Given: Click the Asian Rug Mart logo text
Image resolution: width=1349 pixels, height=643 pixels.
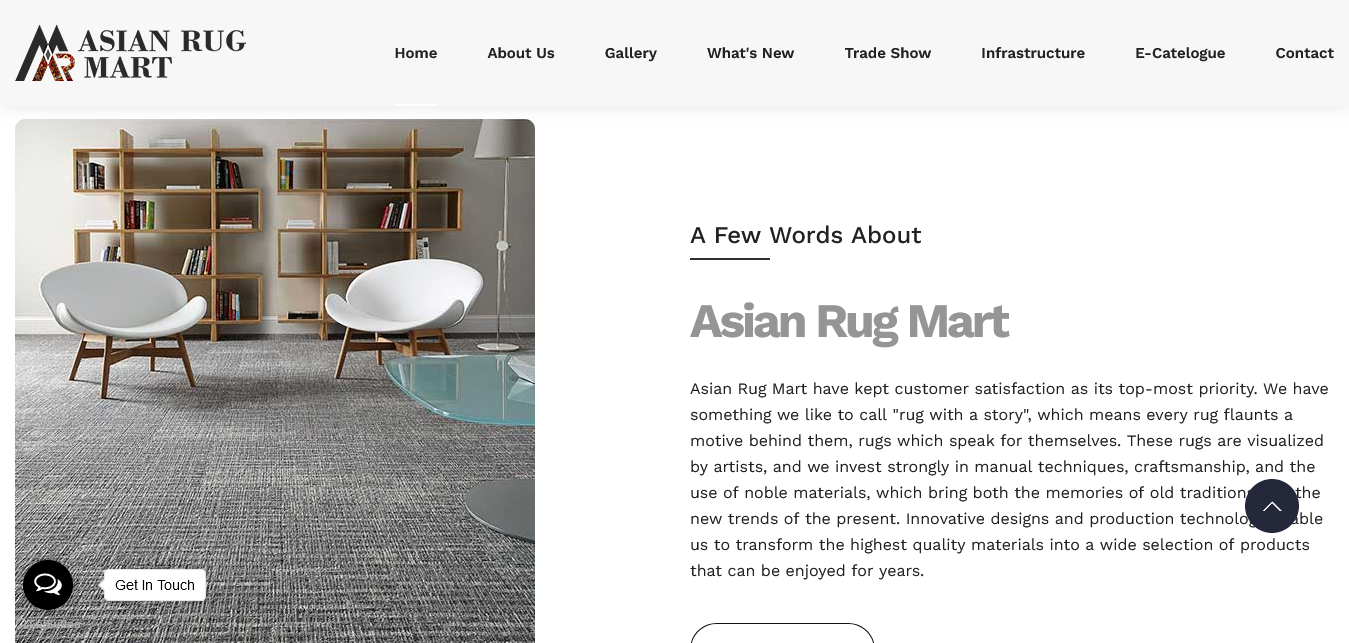Looking at the screenshot, I should pos(162,54).
